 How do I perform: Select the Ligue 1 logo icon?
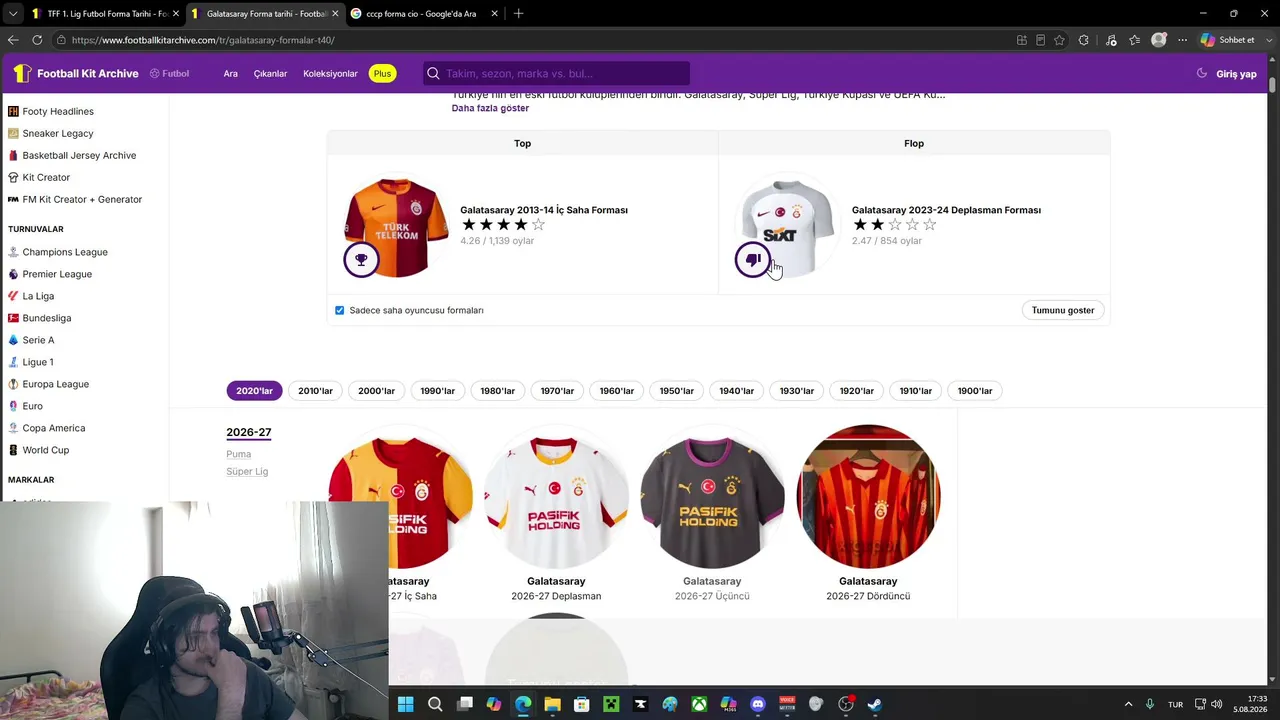(x=13, y=362)
